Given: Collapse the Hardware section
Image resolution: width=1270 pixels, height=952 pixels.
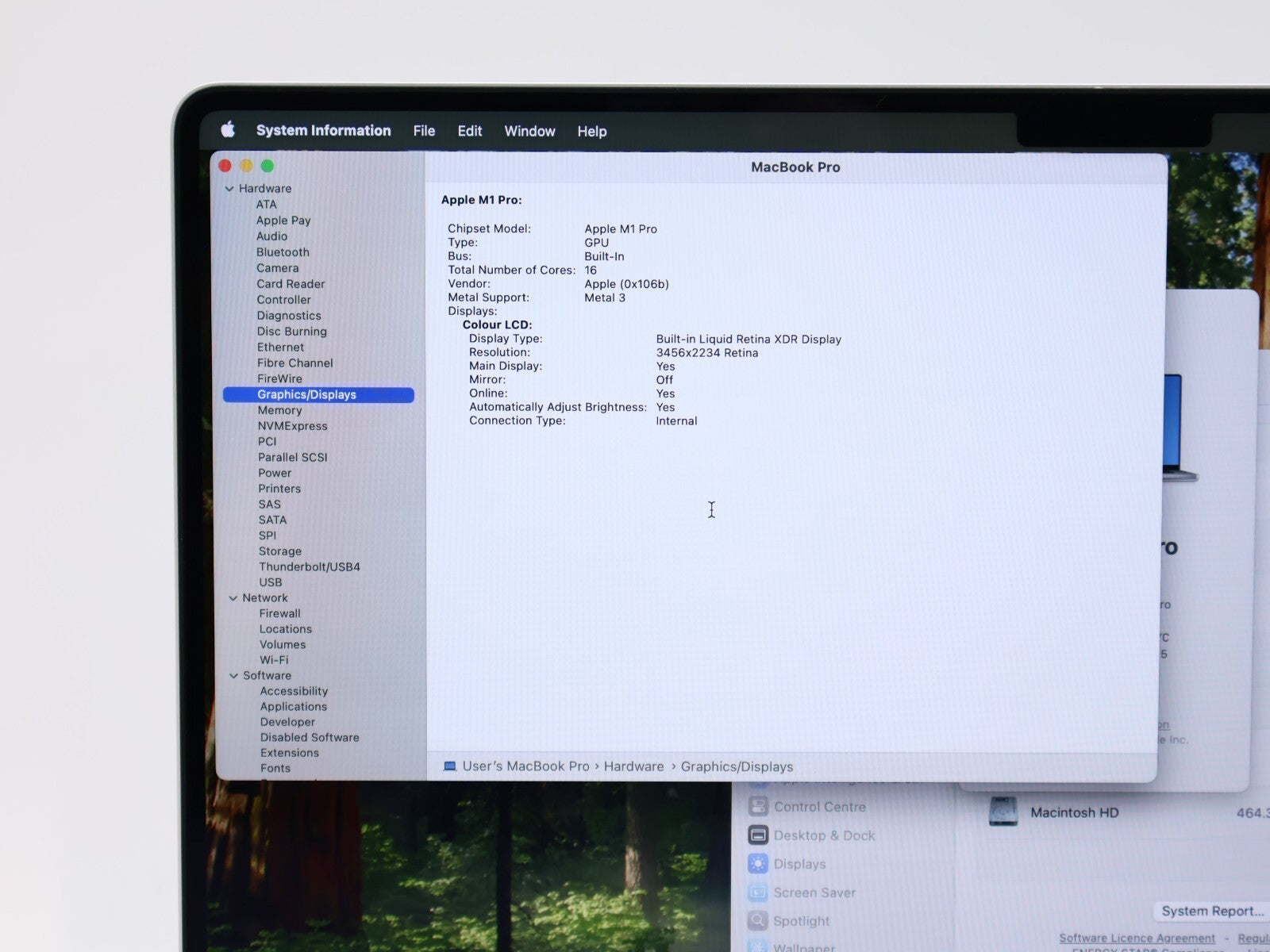Looking at the screenshot, I should pyautogui.click(x=229, y=189).
